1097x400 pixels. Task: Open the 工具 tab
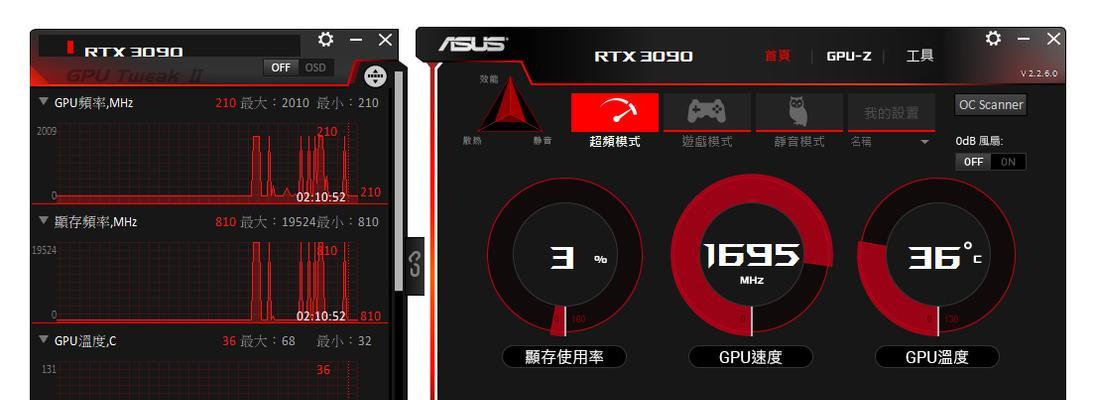point(919,56)
